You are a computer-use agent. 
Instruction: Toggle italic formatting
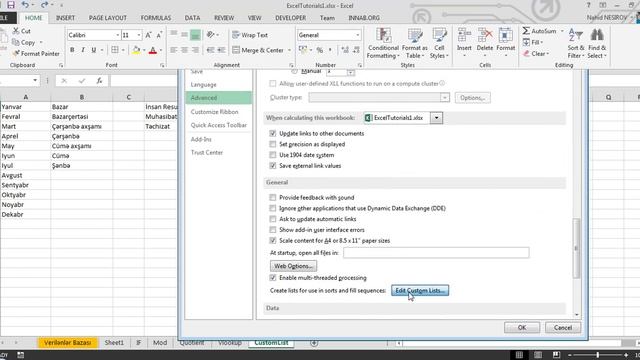click(83, 50)
